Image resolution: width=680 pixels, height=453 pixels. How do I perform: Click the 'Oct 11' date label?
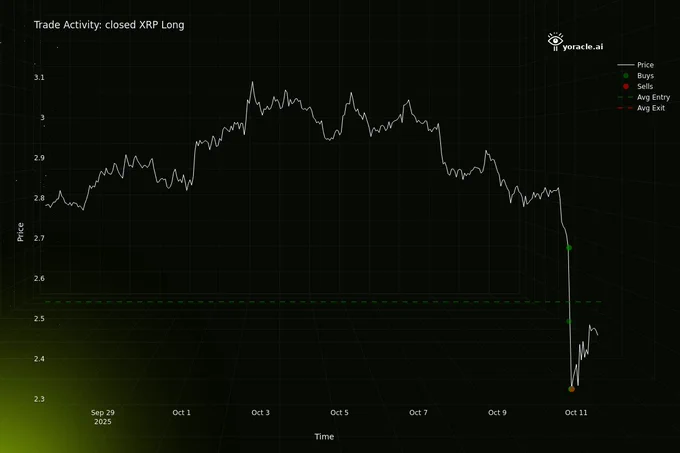pyautogui.click(x=576, y=413)
